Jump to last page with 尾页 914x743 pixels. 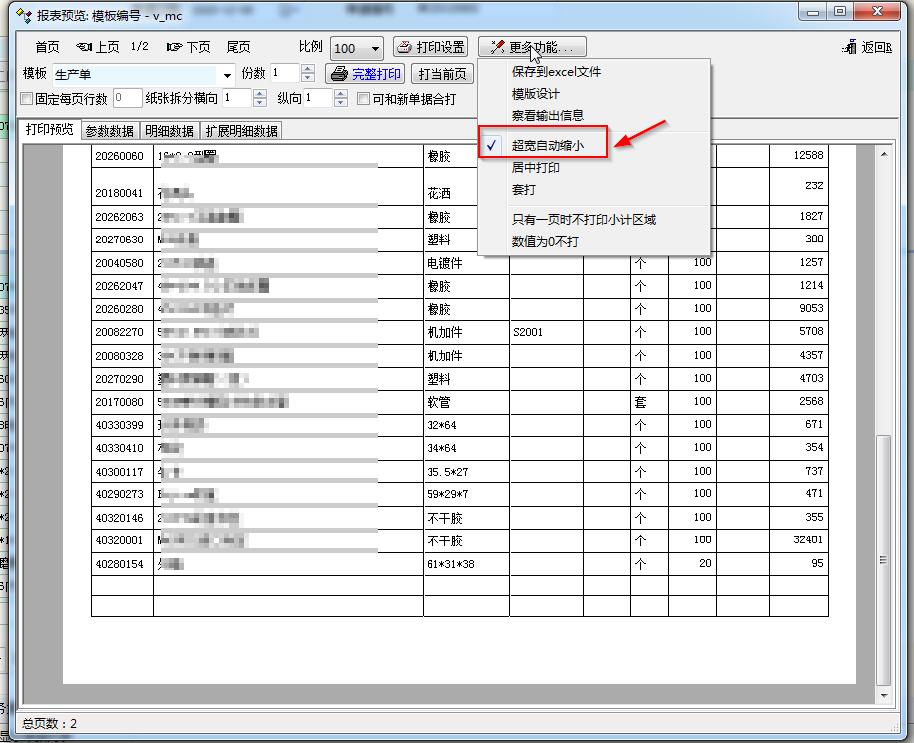(x=238, y=47)
